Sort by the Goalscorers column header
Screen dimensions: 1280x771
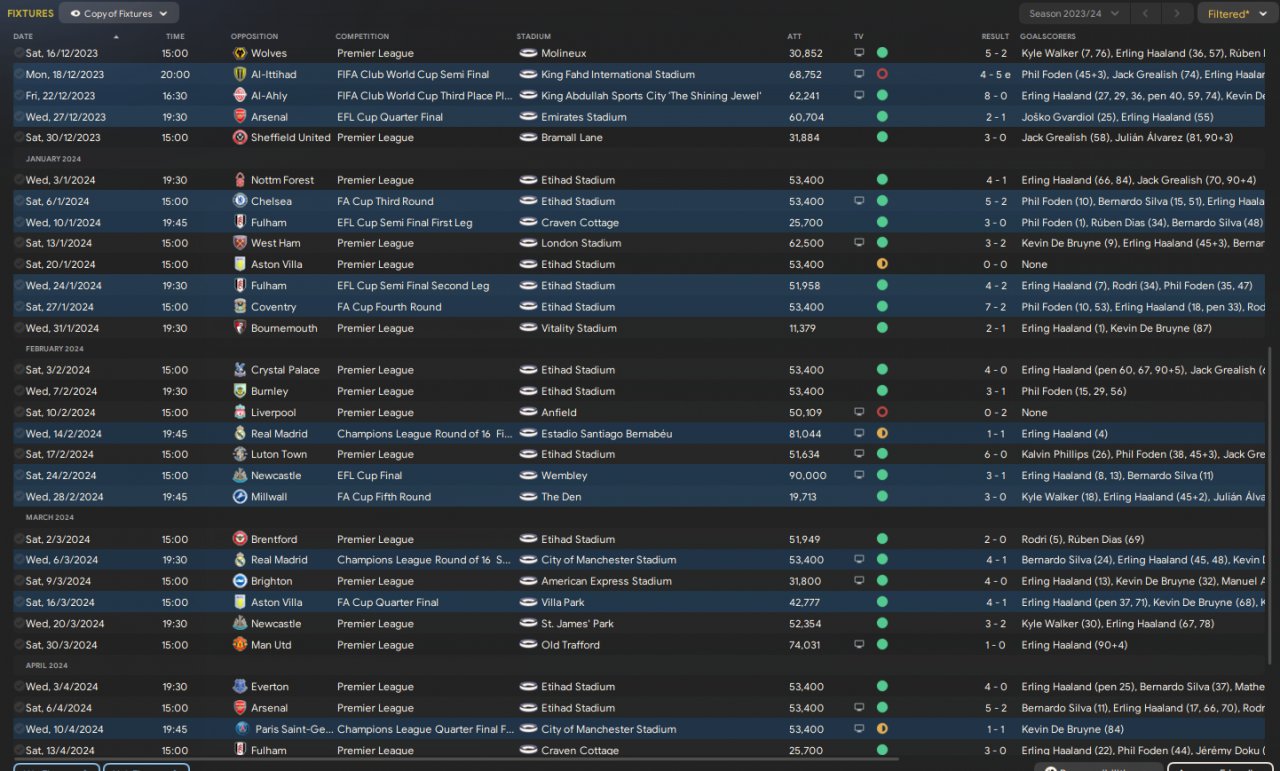click(x=1046, y=37)
